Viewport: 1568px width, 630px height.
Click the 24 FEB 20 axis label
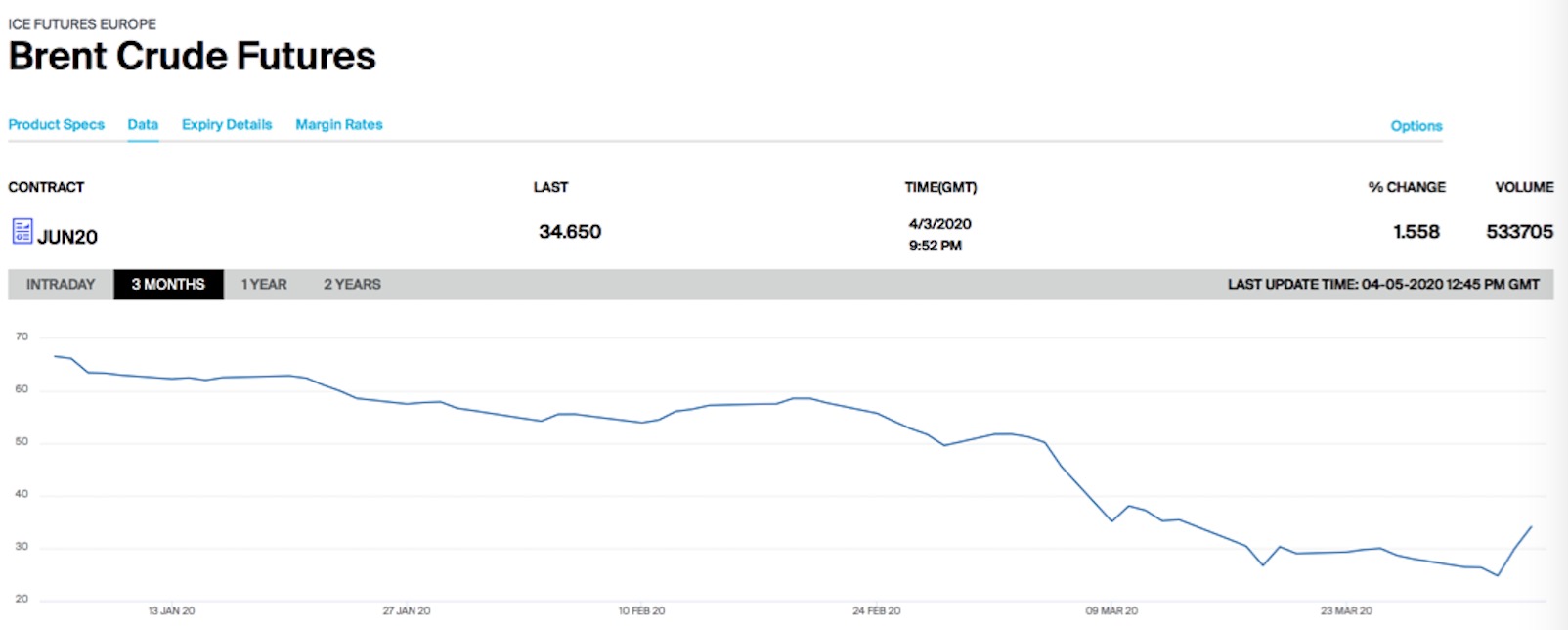click(x=876, y=611)
